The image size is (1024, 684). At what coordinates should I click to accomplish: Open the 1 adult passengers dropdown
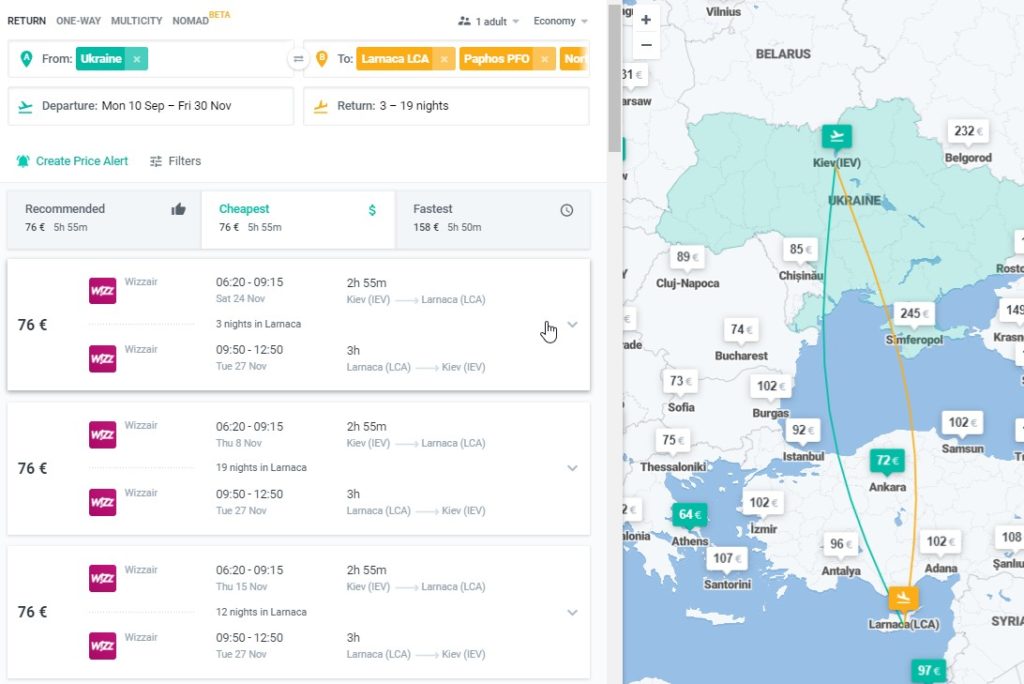[488, 21]
